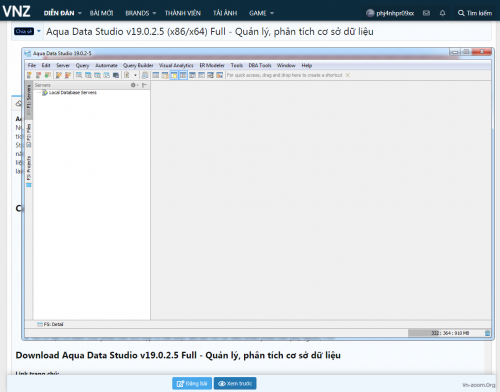500x392 pixels.
Task: Click into the thread title input field
Action: (267, 32)
